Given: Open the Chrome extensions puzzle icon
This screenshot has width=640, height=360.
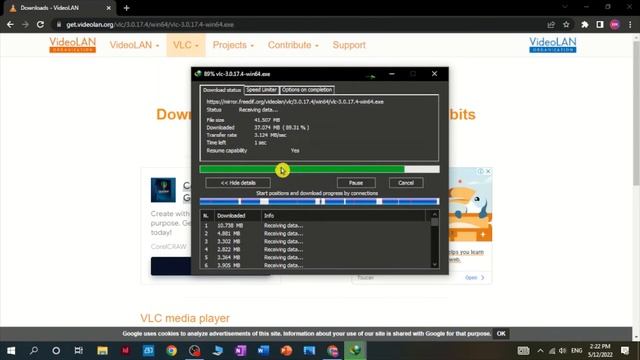Looking at the screenshot, I should pos(584,24).
